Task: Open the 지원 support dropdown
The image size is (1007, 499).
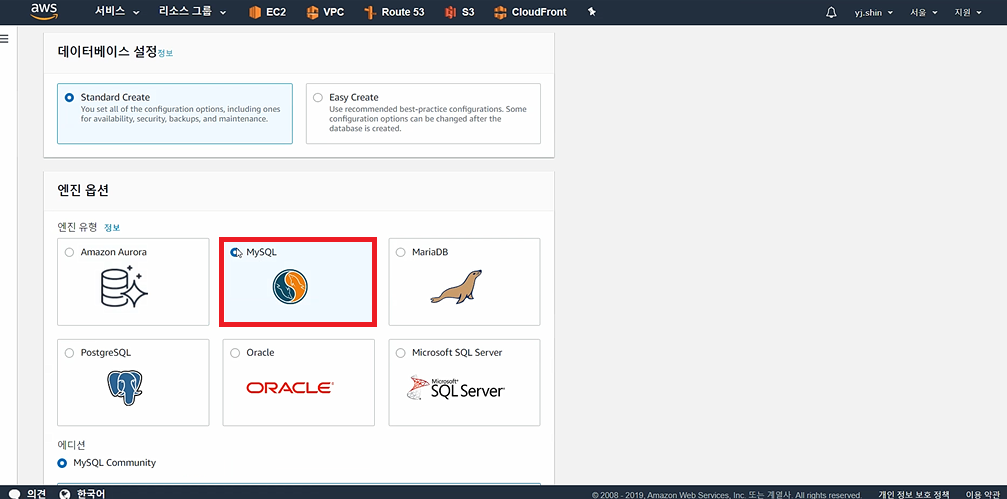Action: tap(968, 12)
